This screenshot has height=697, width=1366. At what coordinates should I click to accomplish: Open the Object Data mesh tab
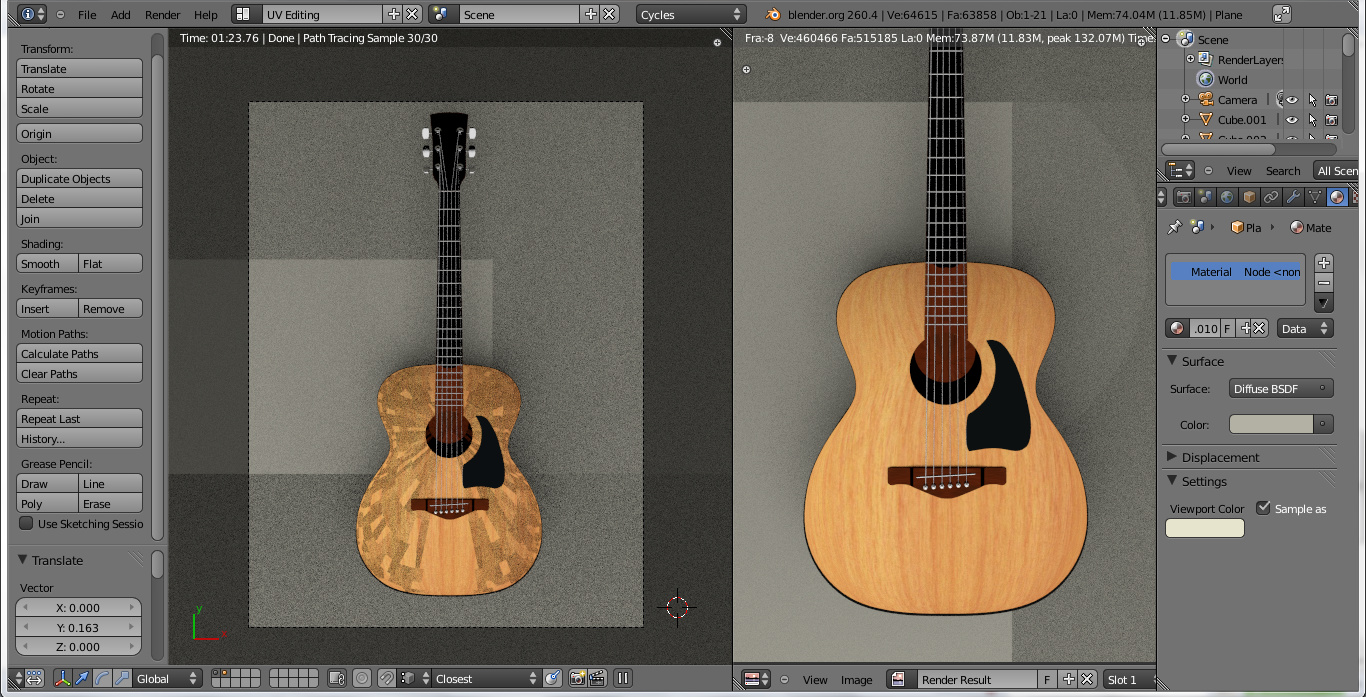point(1315,197)
